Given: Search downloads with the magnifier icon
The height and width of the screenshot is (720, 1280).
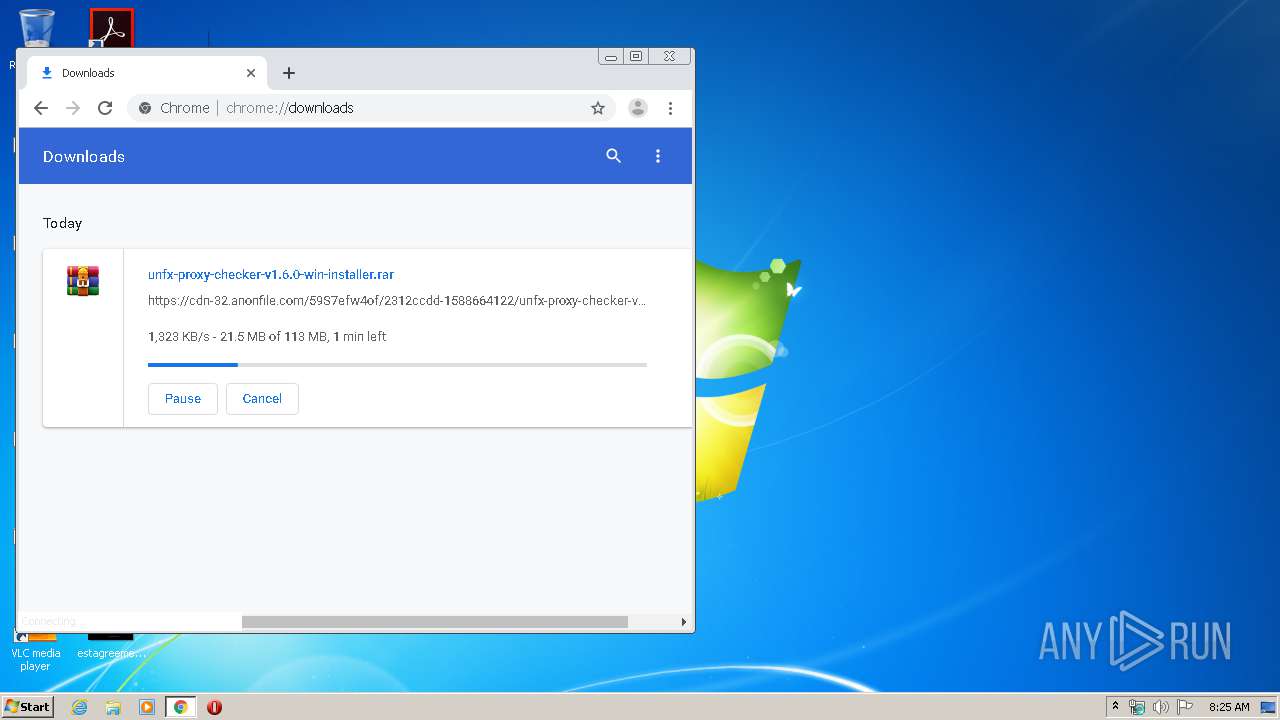Looking at the screenshot, I should point(614,156).
